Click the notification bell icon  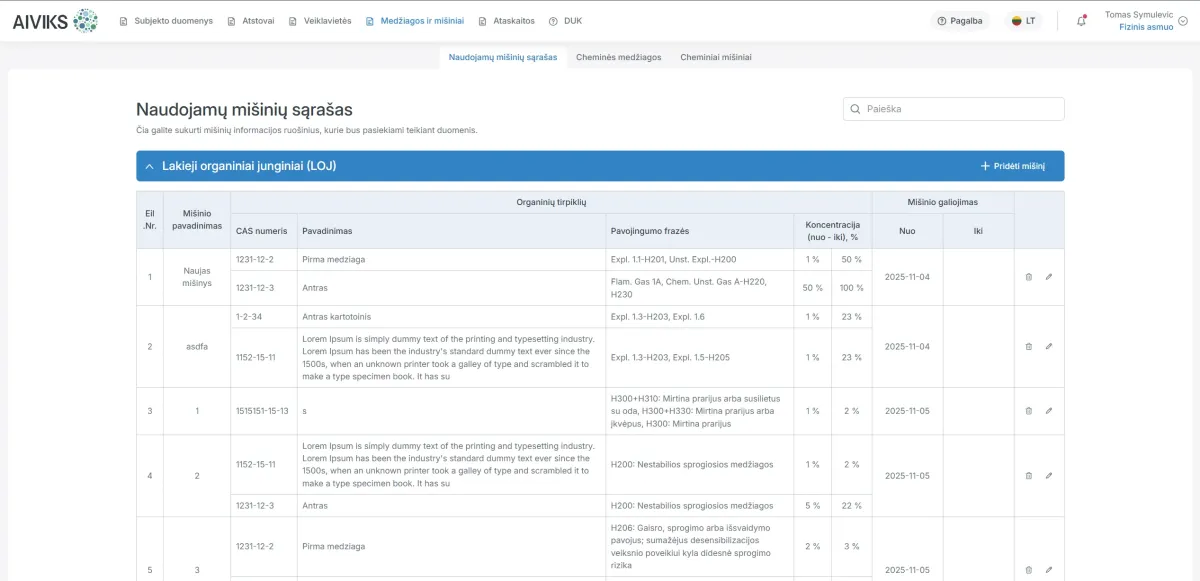[1081, 21]
